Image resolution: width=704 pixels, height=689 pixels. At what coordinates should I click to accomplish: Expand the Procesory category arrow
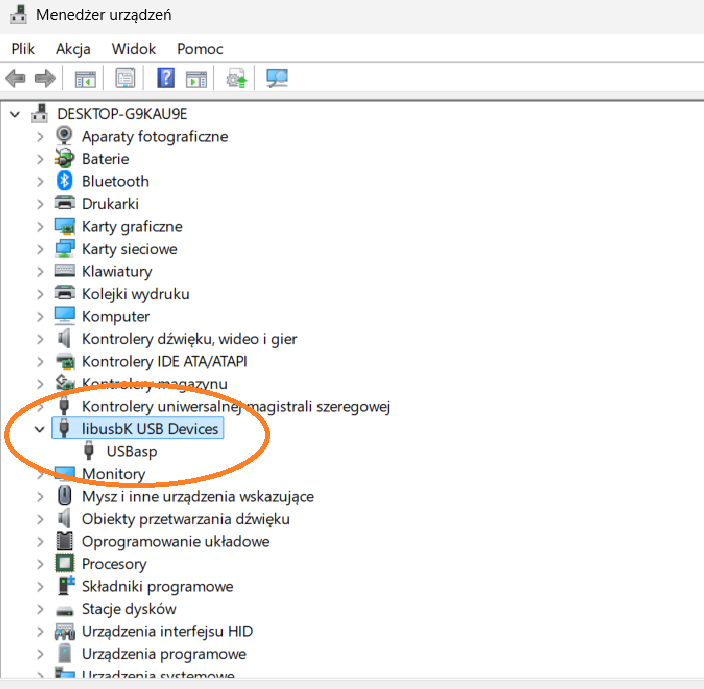point(40,564)
